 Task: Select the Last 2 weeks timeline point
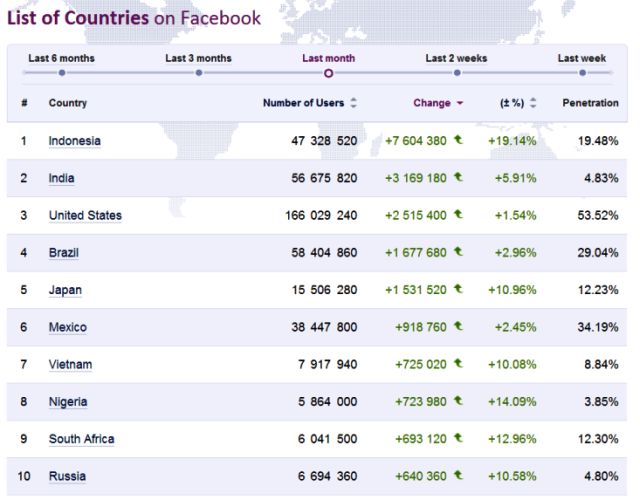coord(456,73)
